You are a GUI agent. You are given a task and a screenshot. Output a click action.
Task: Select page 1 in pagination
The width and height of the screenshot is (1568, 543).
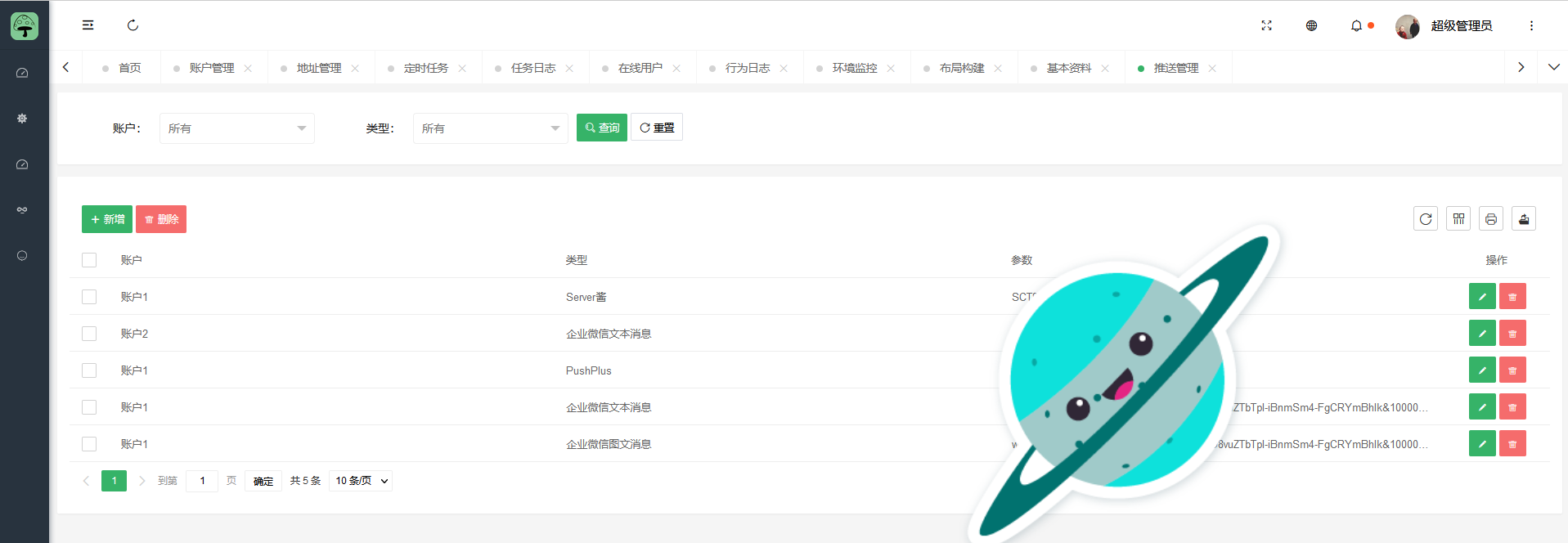[x=115, y=481]
